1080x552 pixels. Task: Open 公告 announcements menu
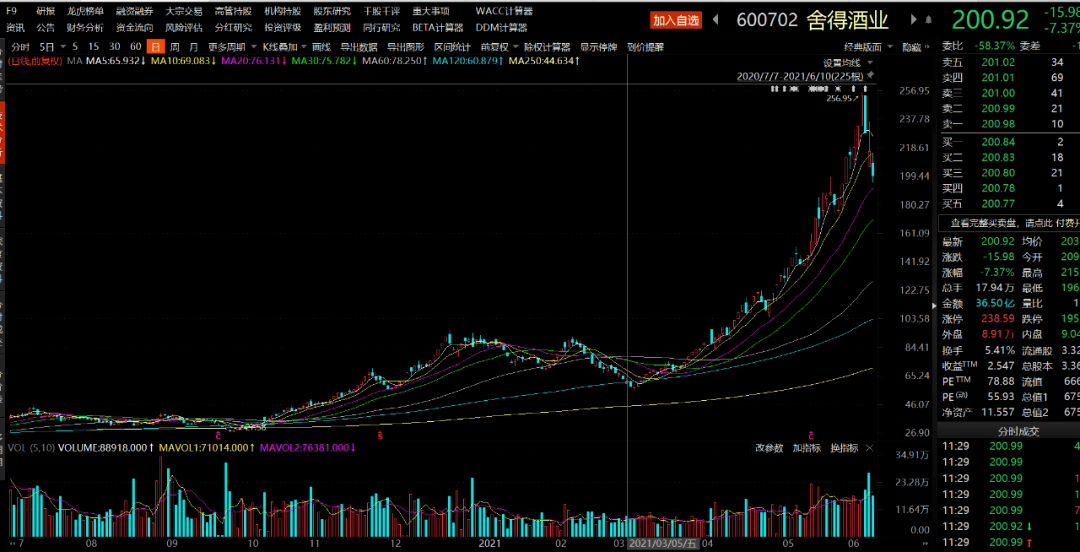pyautogui.click(x=46, y=28)
